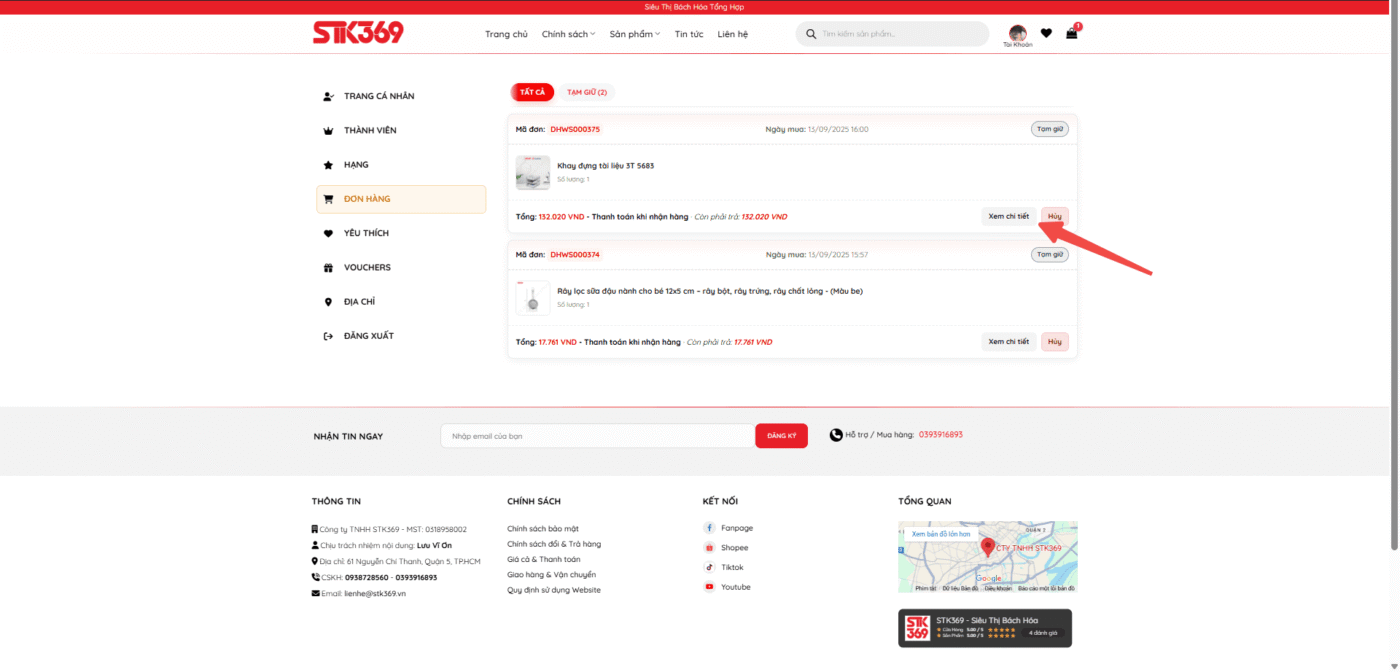Open the Fanpage Facebook link
Image resolution: width=1400 pixels, height=672 pixels.
point(736,528)
